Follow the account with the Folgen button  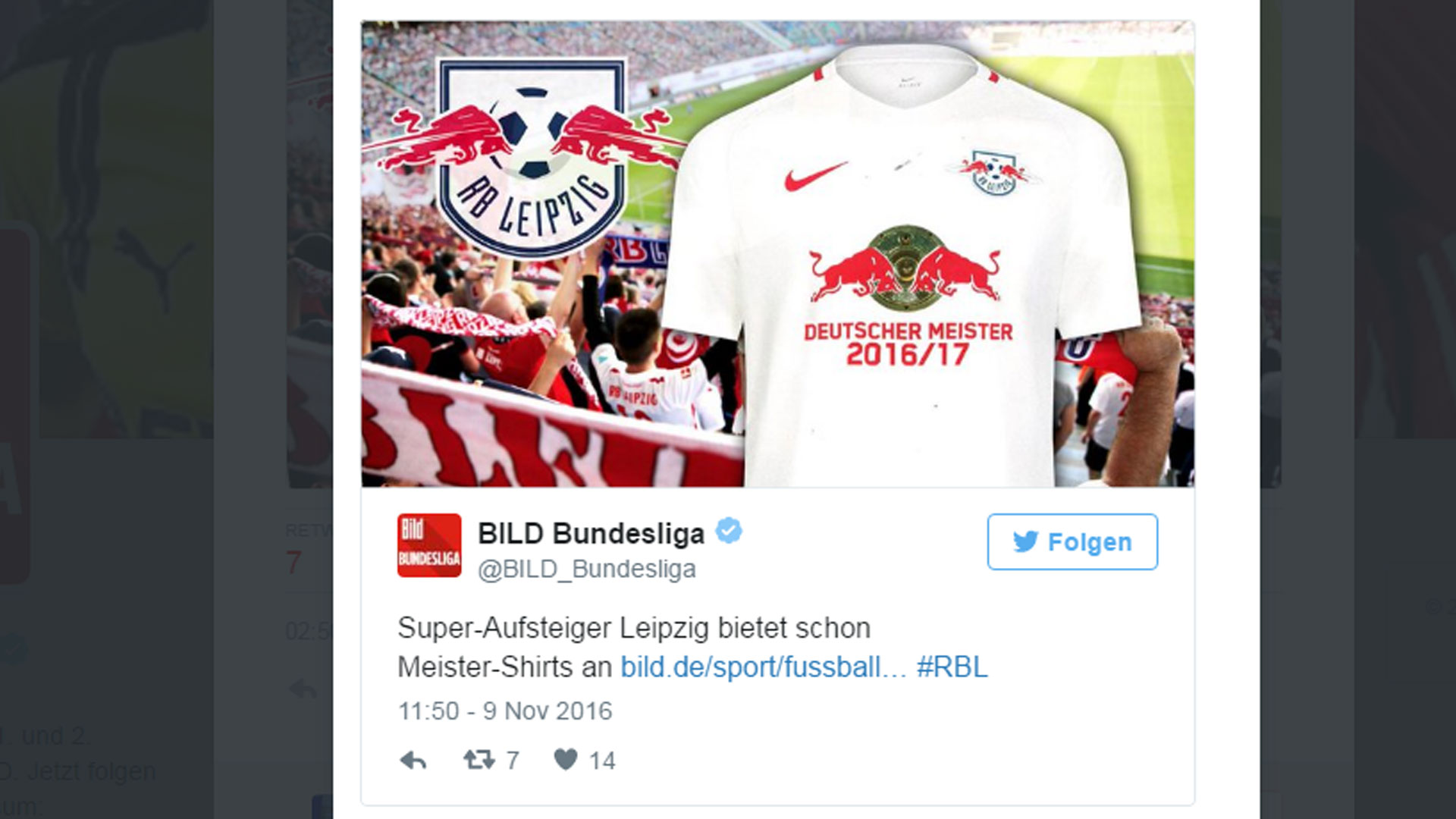point(1072,541)
